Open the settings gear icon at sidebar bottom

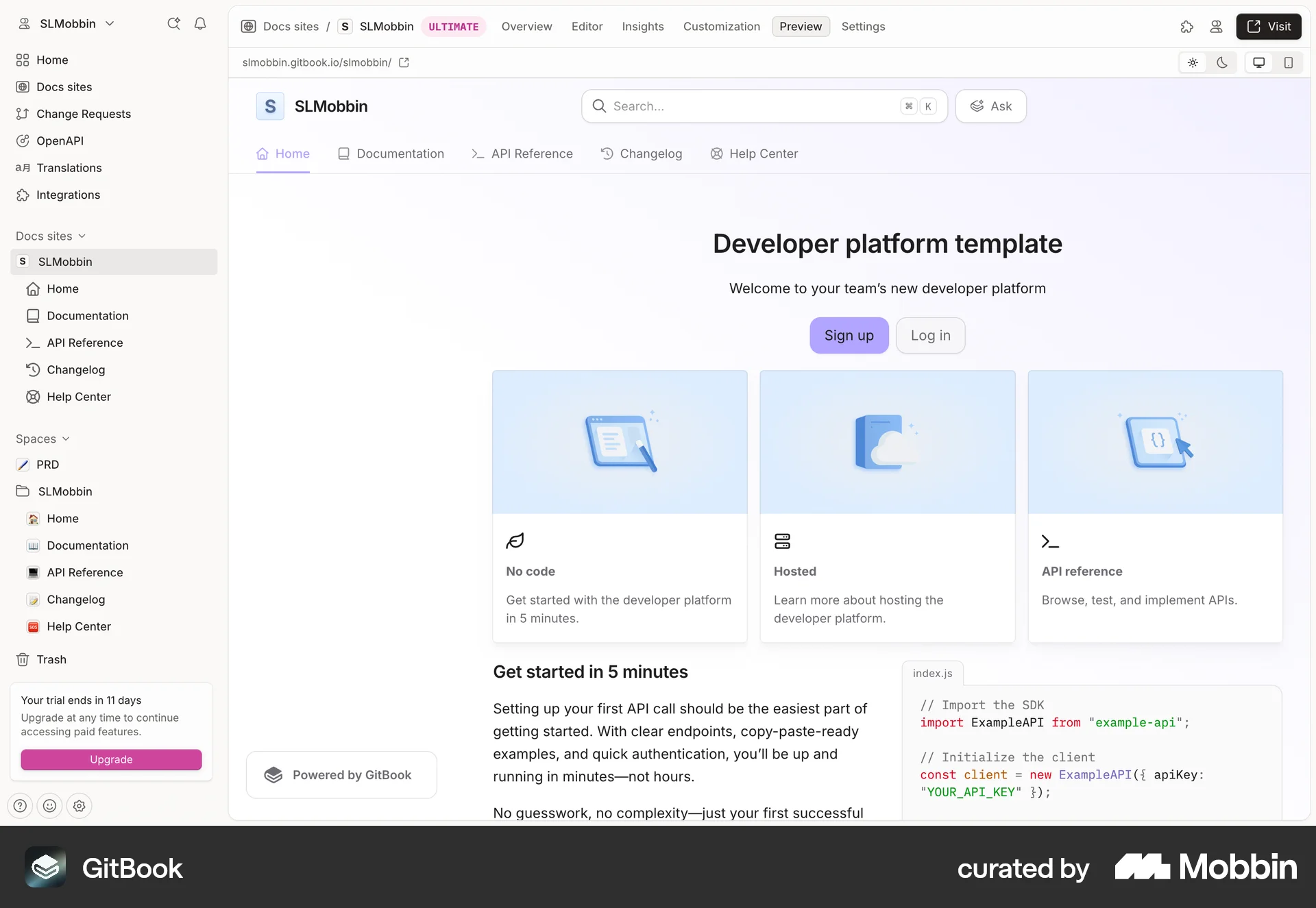click(80, 806)
